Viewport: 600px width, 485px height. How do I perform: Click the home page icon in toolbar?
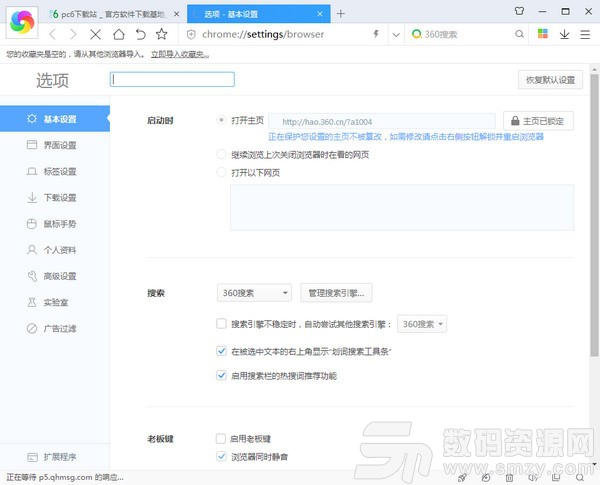(x=119, y=34)
